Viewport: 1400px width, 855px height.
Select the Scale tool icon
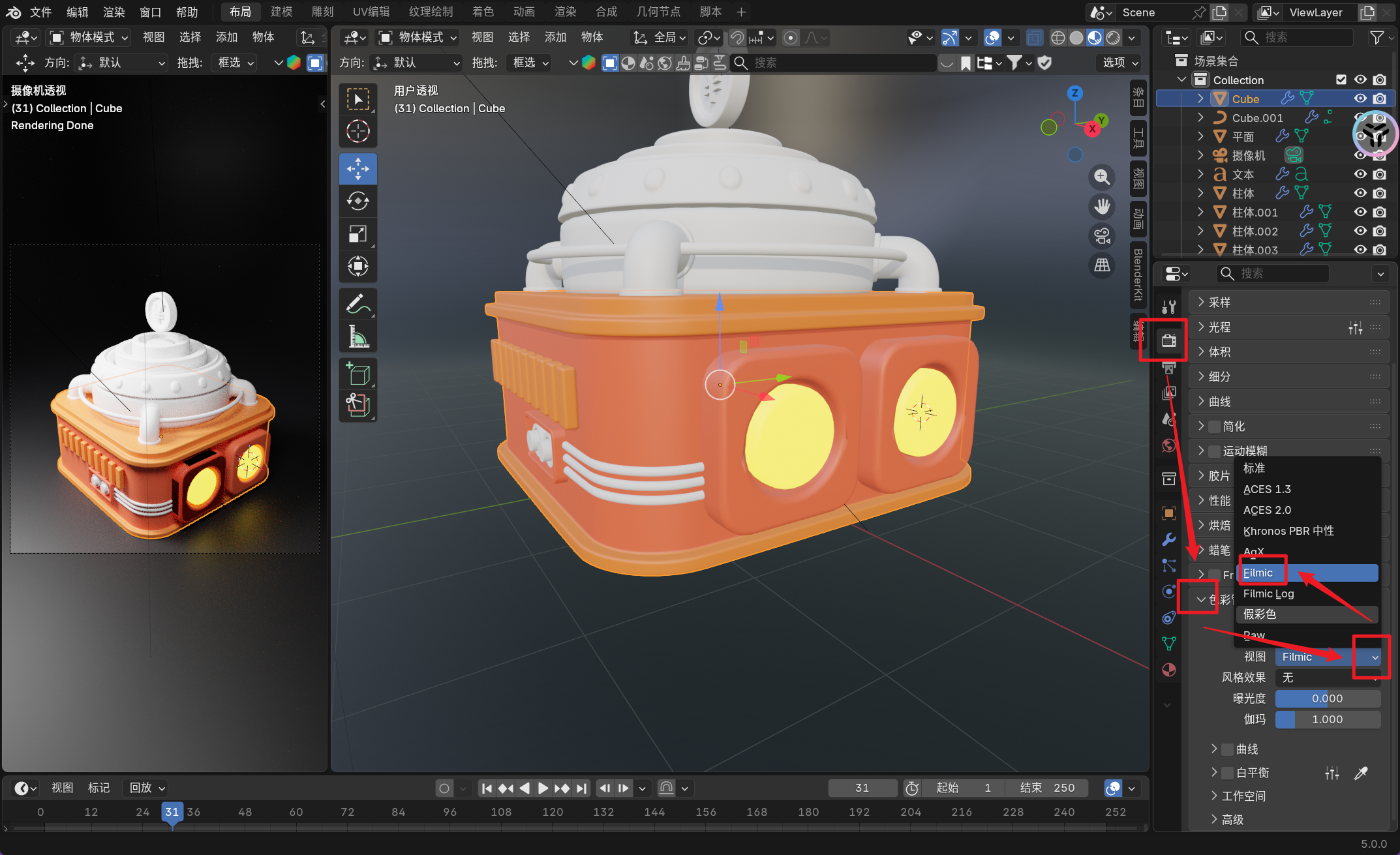358,233
